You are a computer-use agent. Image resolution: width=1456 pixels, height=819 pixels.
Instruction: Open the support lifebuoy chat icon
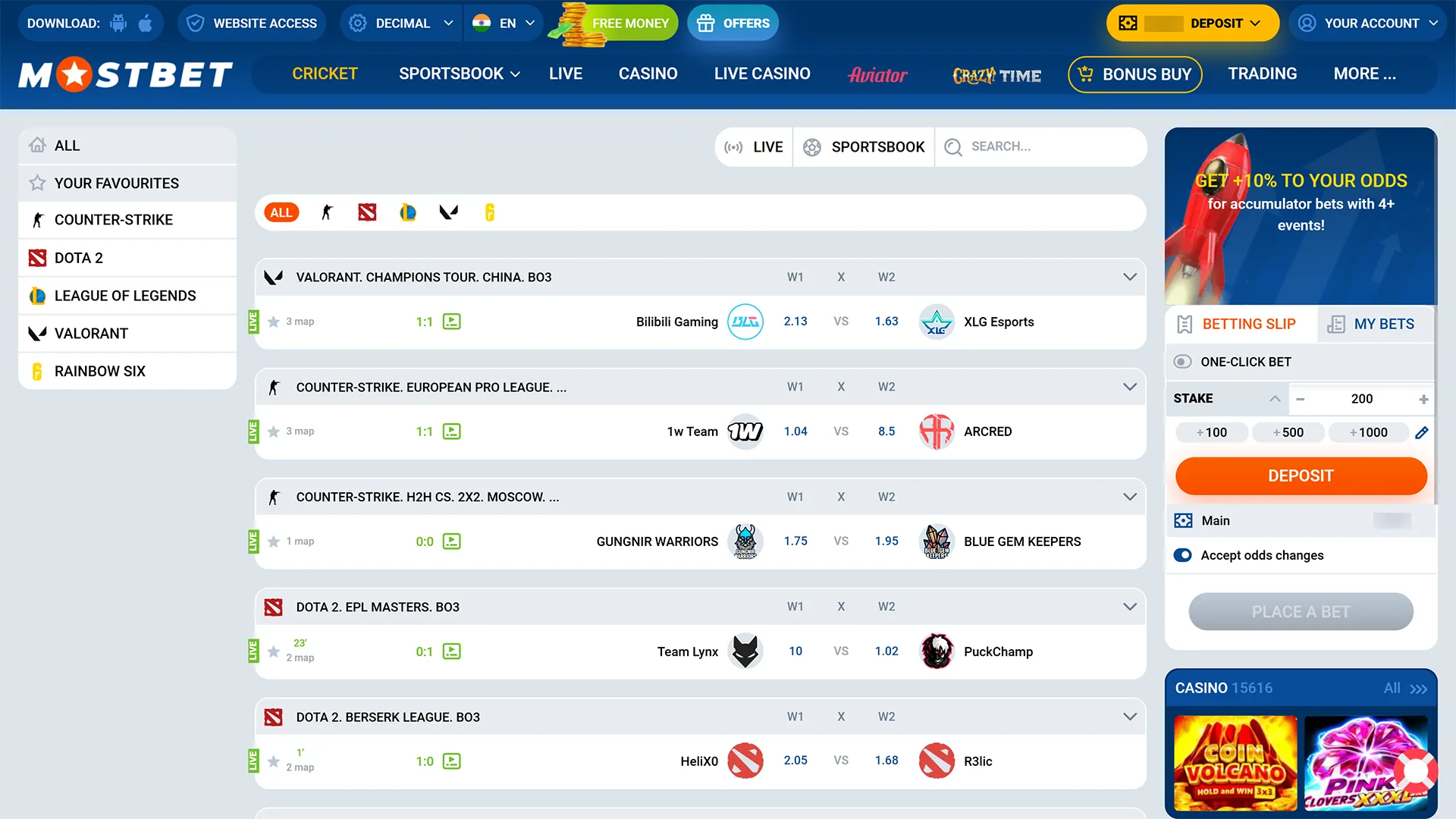click(1415, 772)
